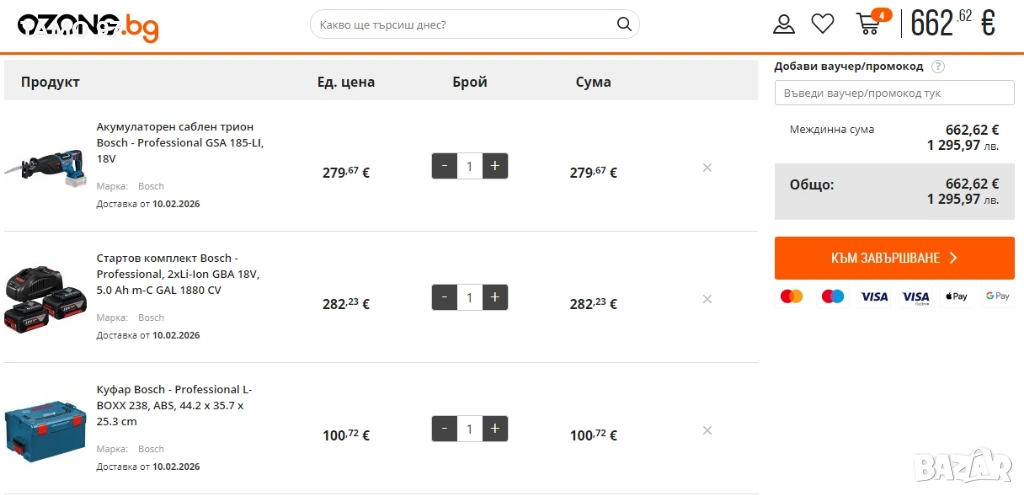Click the 279.67 € unit price of the saw
The height and width of the screenshot is (495, 1024).
pos(346,172)
